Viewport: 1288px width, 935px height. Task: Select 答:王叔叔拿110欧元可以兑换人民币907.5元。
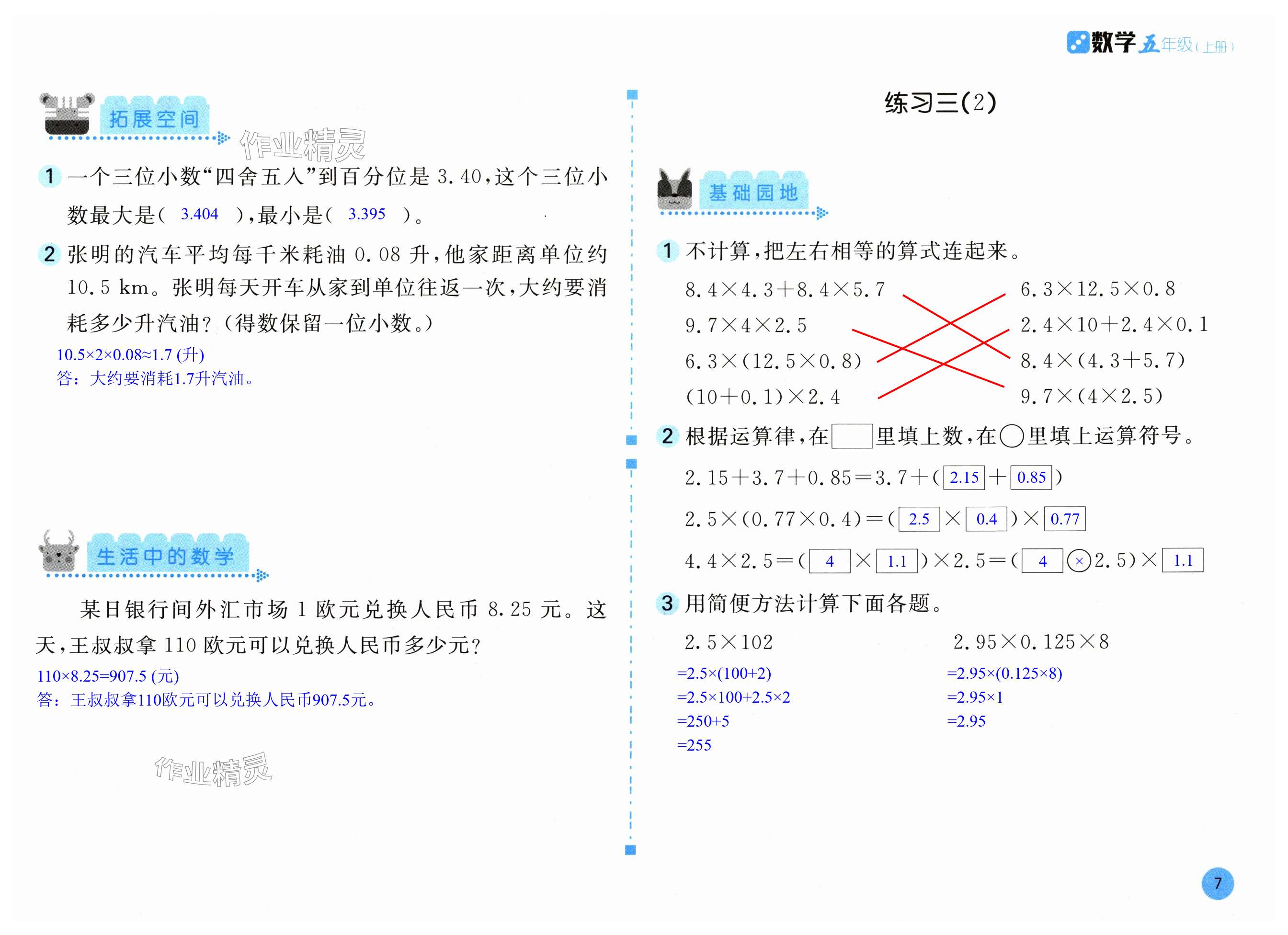pos(207,700)
